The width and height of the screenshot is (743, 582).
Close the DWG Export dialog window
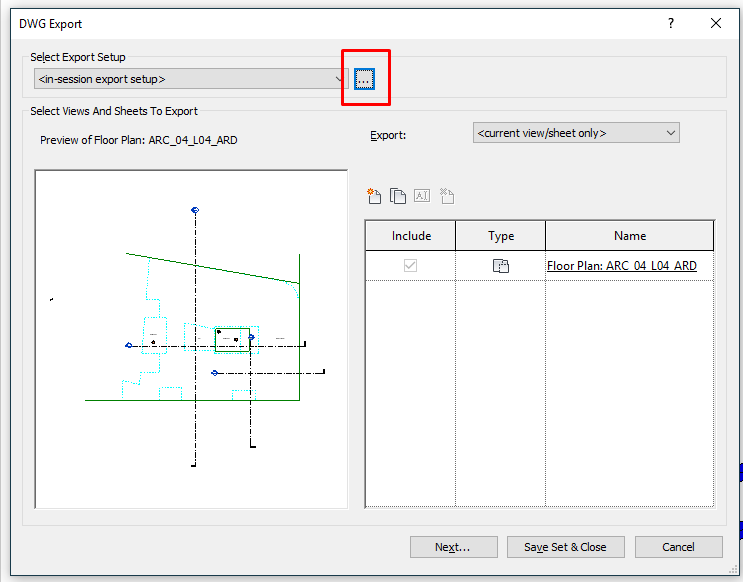pos(716,23)
